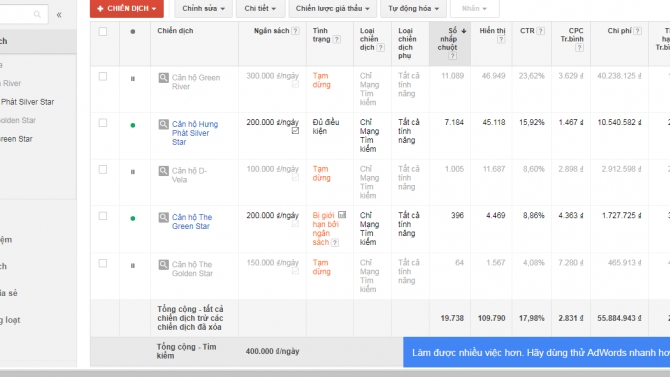Sort by CPC Tr.bình column header
Viewport: 670px width, 377px height.
pyautogui.click(x=572, y=35)
